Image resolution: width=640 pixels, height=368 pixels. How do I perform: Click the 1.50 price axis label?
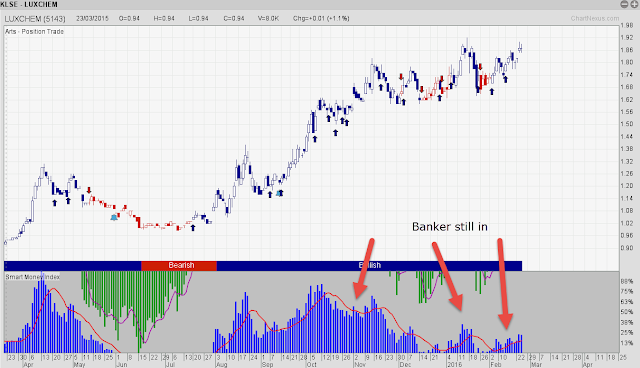pyautogui.click(x=627, y=124)
